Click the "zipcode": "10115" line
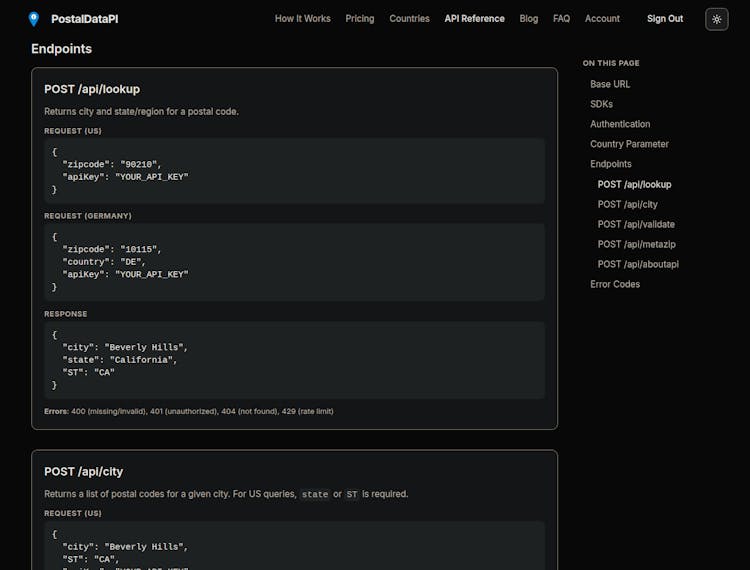The width and height of the screenshot is (750, 570). point(112,250)
